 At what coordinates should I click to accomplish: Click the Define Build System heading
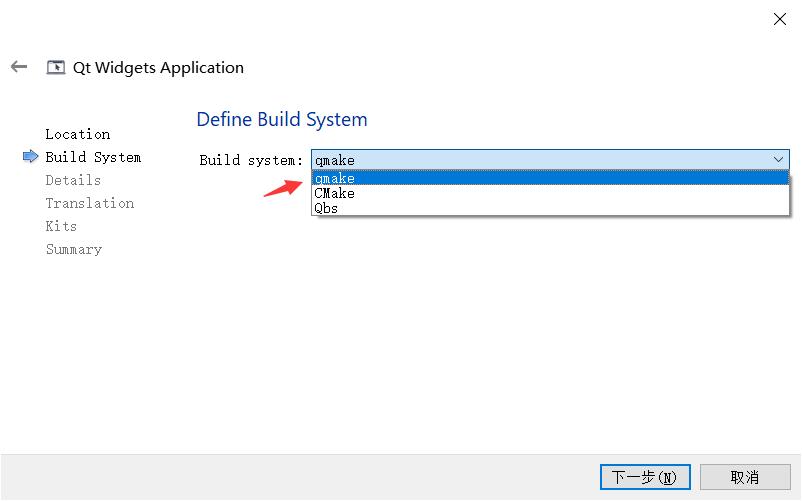pyautogui.click(x=282, y=120)
